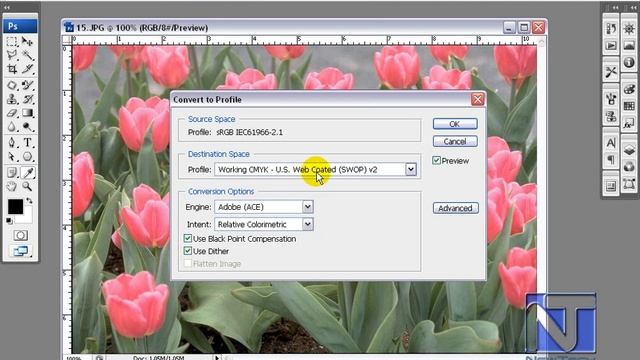Open the Swatches panel icon

click(x=629, y=106)
